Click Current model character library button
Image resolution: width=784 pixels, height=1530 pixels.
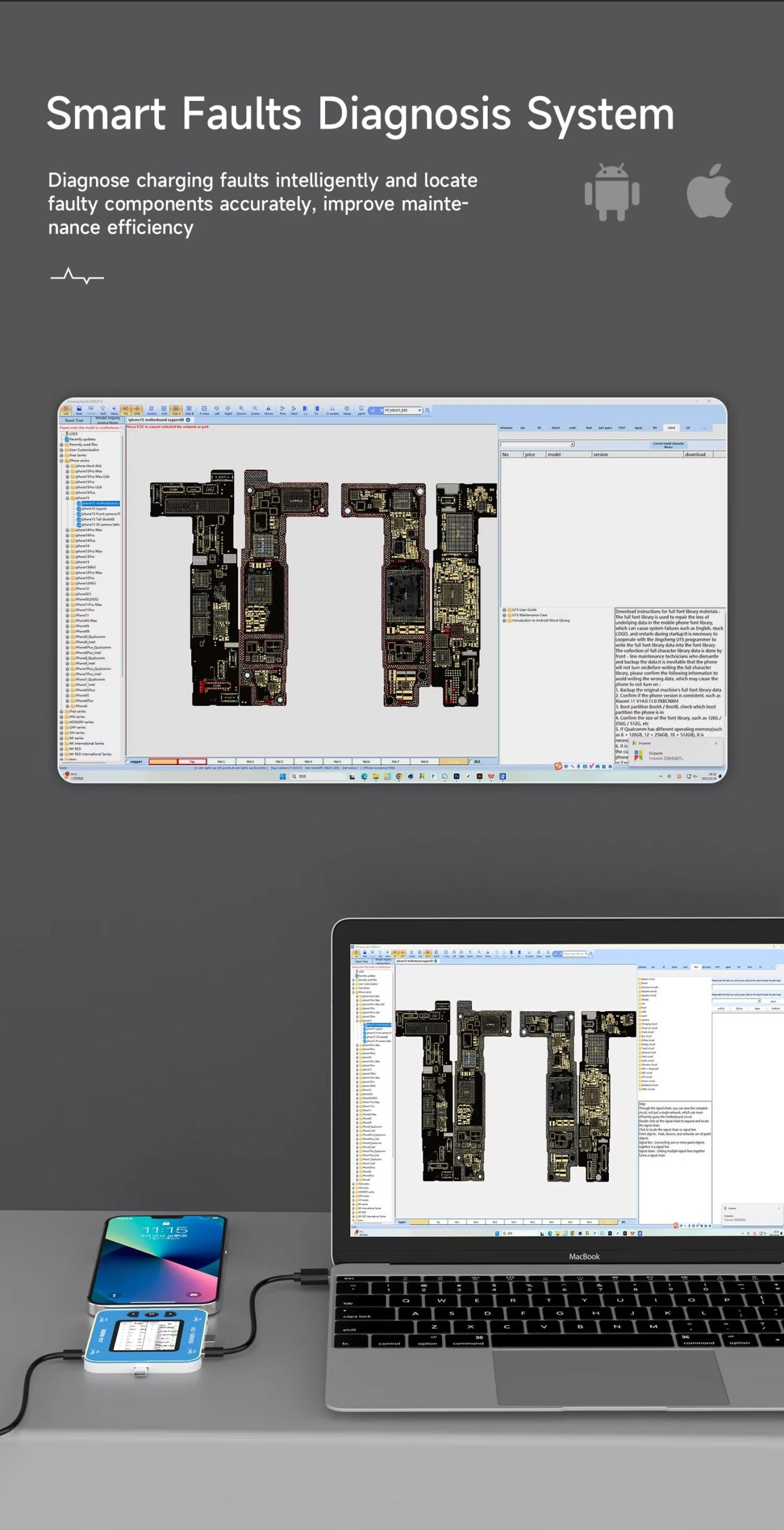pos(668,445)
